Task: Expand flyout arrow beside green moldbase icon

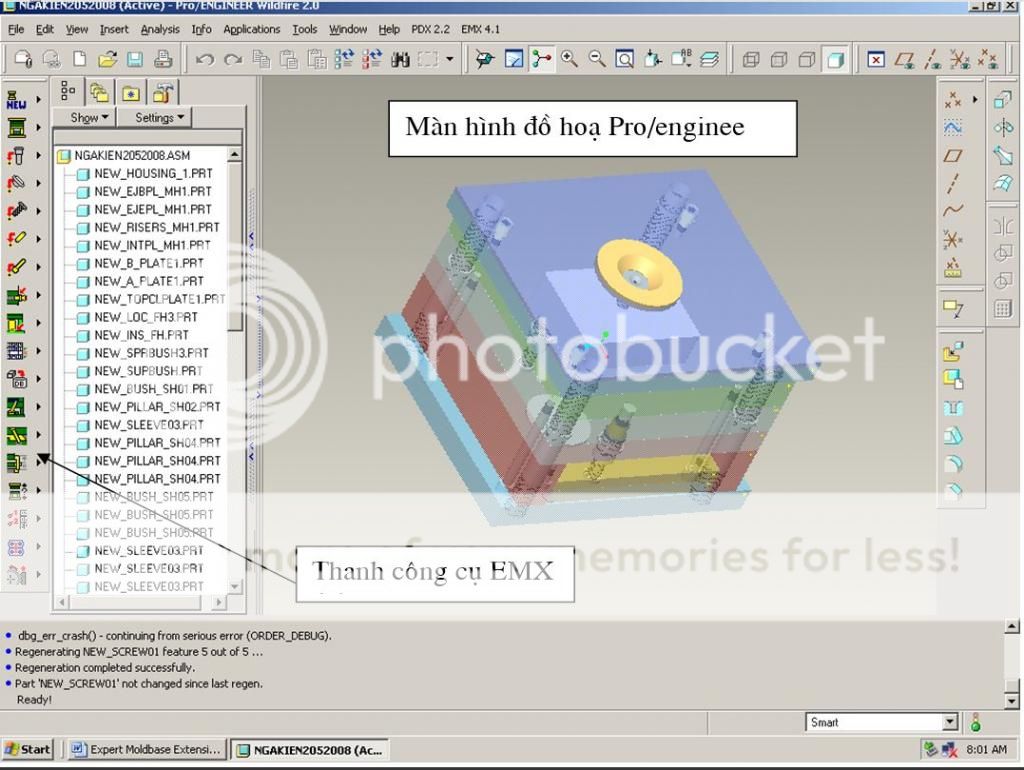Action: click(x=39, y=127)
